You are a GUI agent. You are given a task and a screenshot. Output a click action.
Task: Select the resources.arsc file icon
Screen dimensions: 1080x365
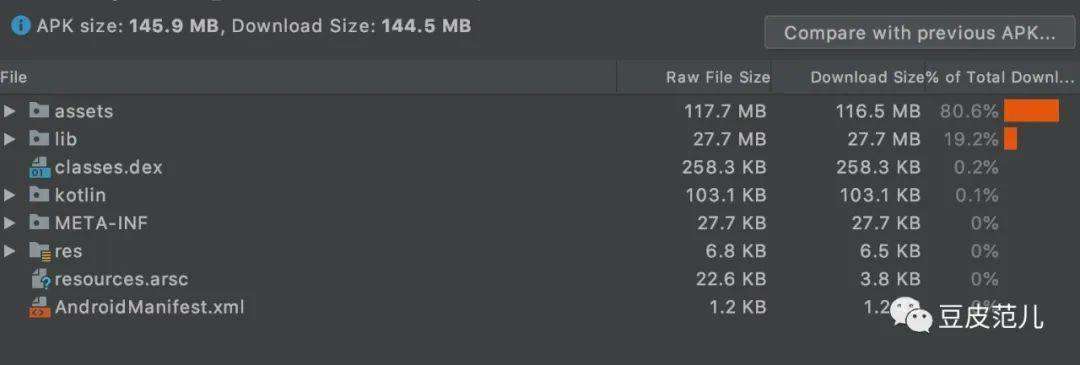coord(41,279)
